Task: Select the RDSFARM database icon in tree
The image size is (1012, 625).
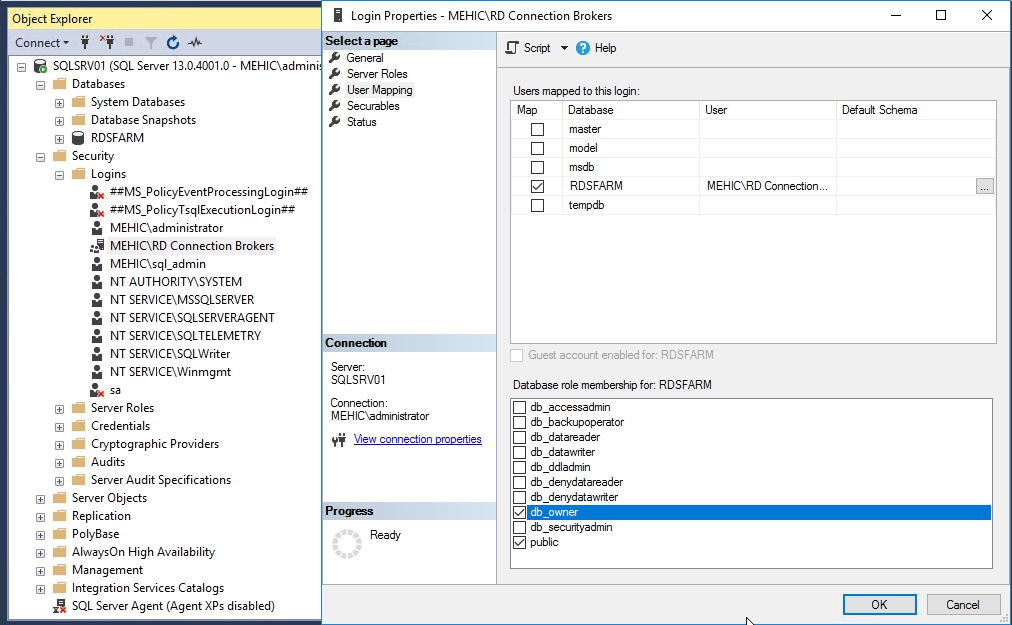Action: (78, 138)
